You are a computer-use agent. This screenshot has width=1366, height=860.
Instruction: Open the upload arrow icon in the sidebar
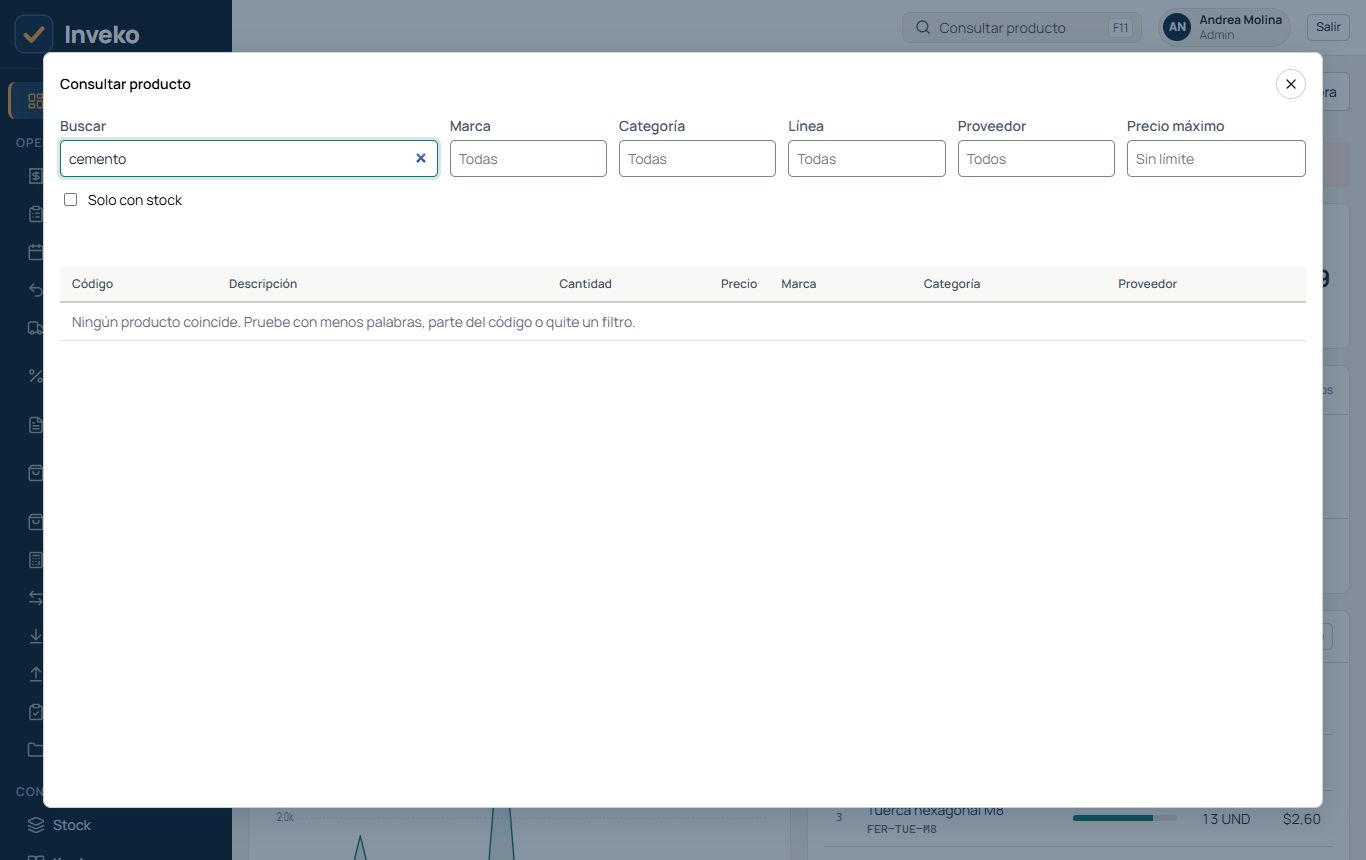coord(35,674)
